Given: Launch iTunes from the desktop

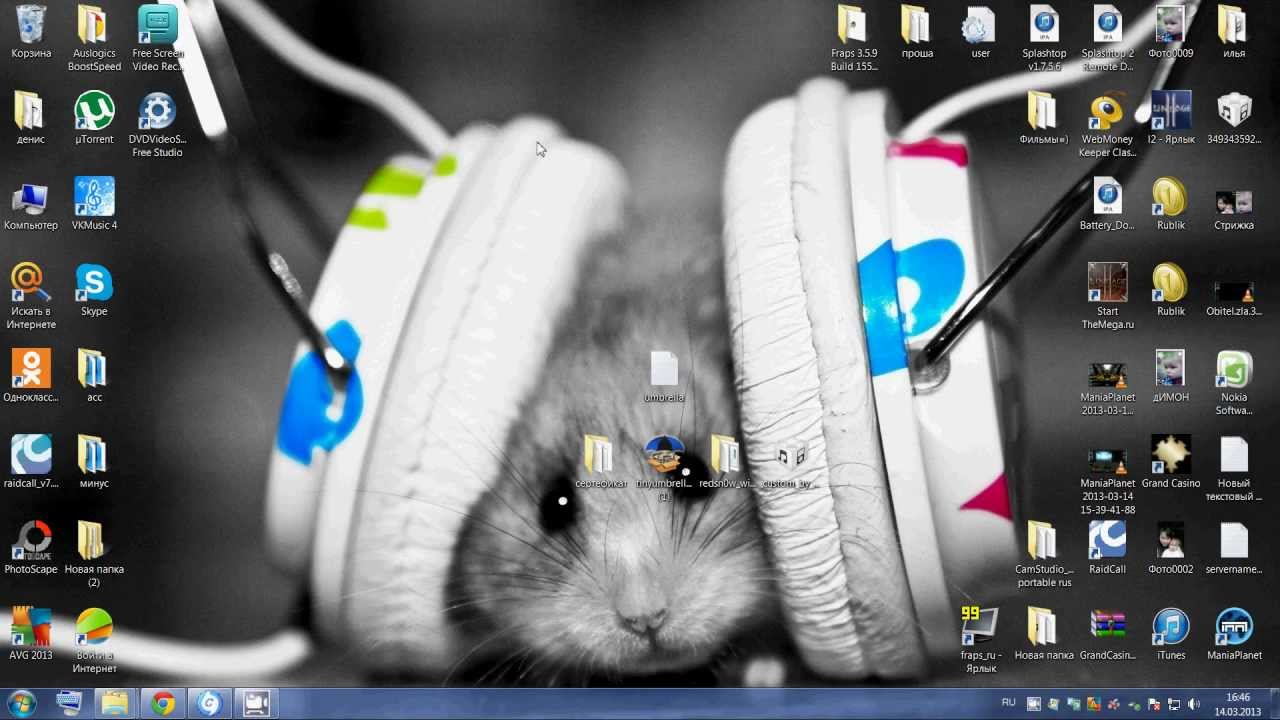Looking at the screenshot, I should tap(1171, 635).
